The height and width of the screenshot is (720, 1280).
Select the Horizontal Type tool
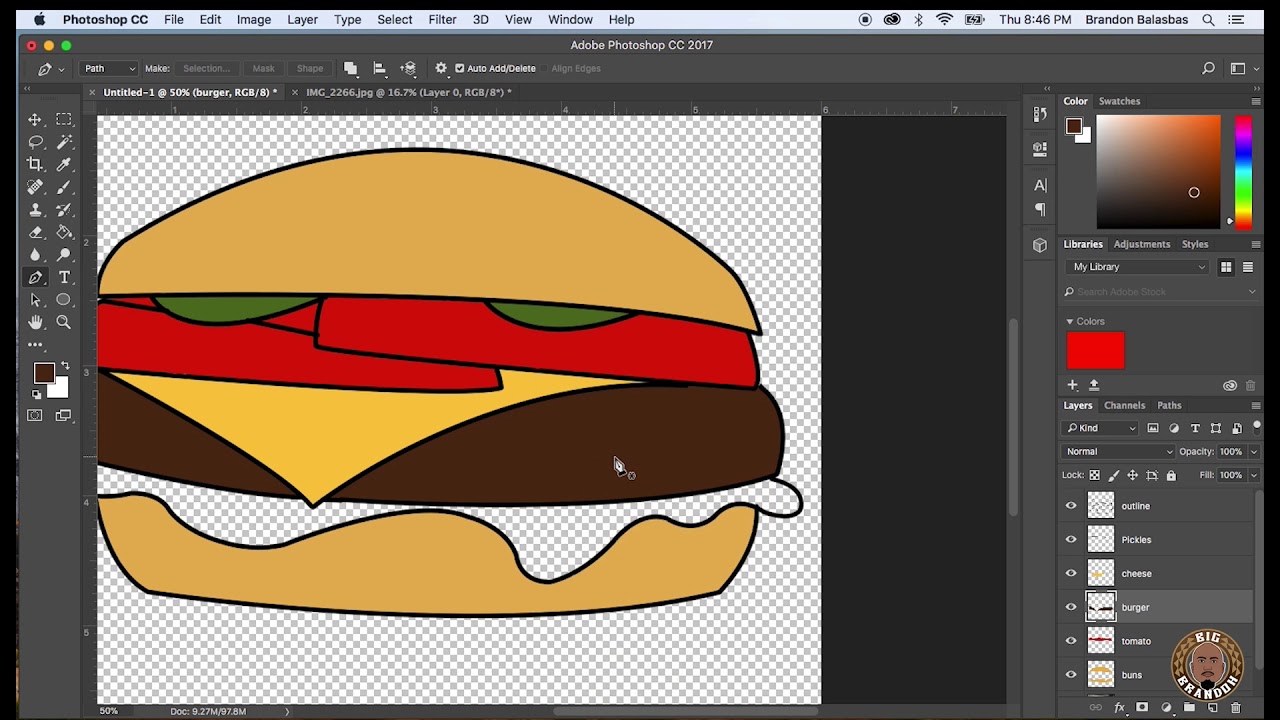tap(64, 278)
